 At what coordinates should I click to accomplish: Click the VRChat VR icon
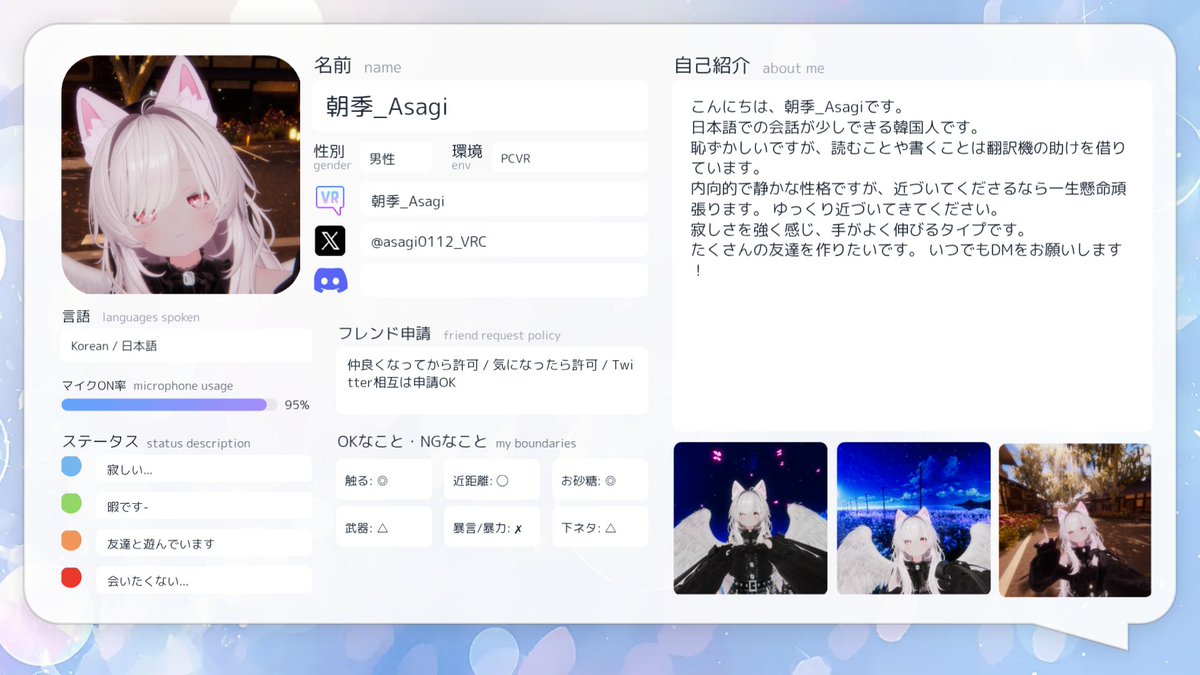330,200
